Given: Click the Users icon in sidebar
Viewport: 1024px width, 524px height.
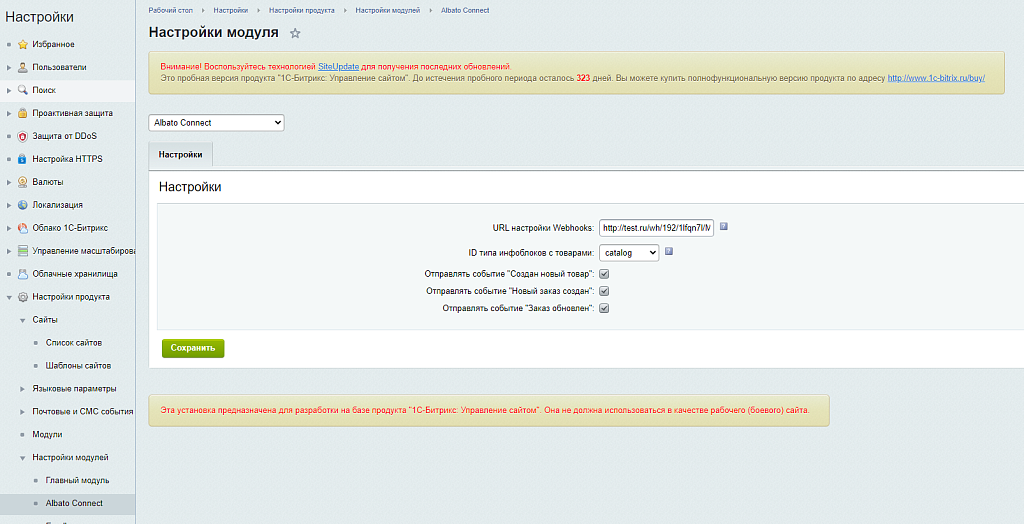Looking at the screenshot, I should coord(22,67).
